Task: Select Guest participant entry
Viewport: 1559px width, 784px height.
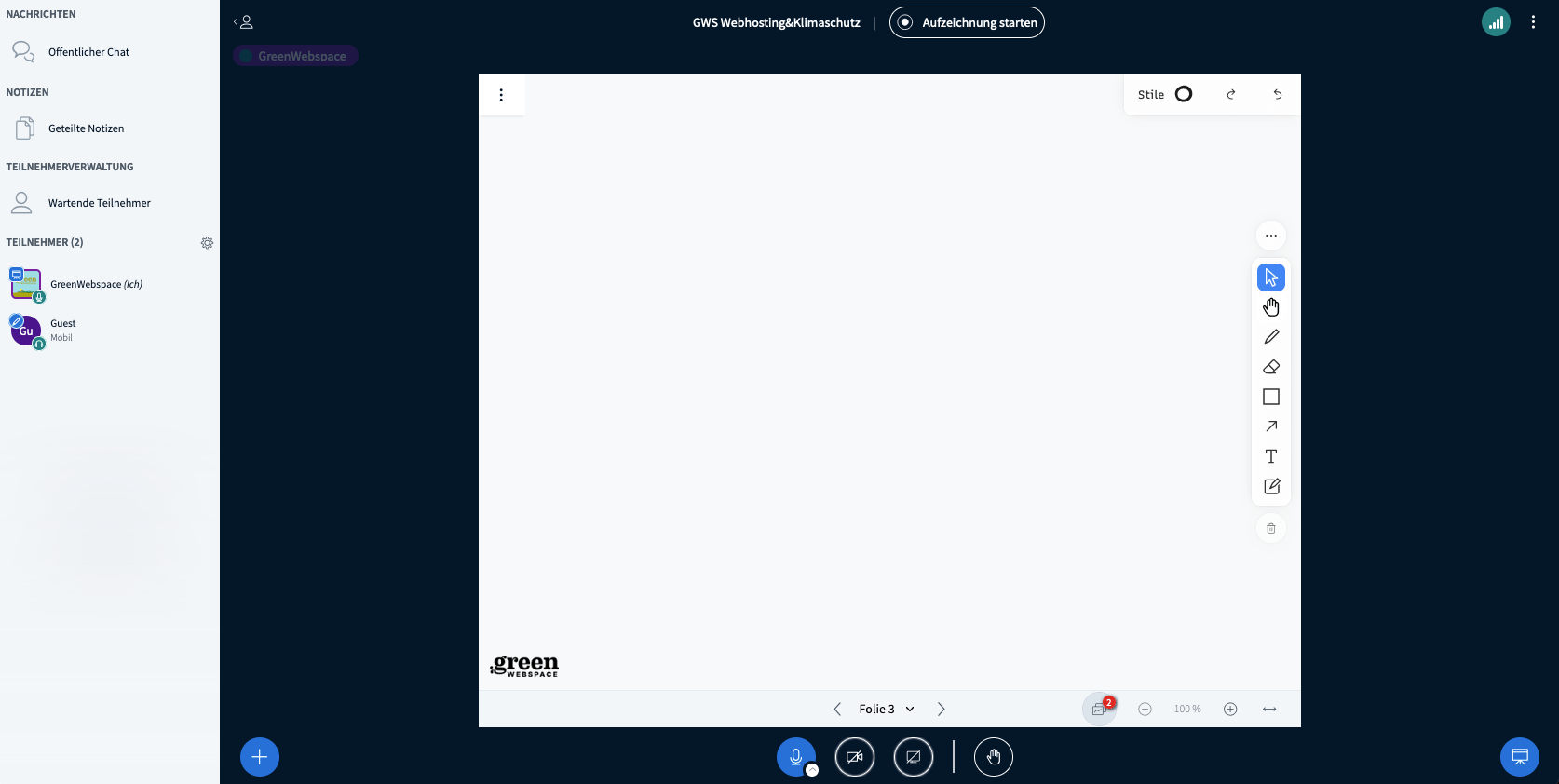Action: tap(110, 331)
